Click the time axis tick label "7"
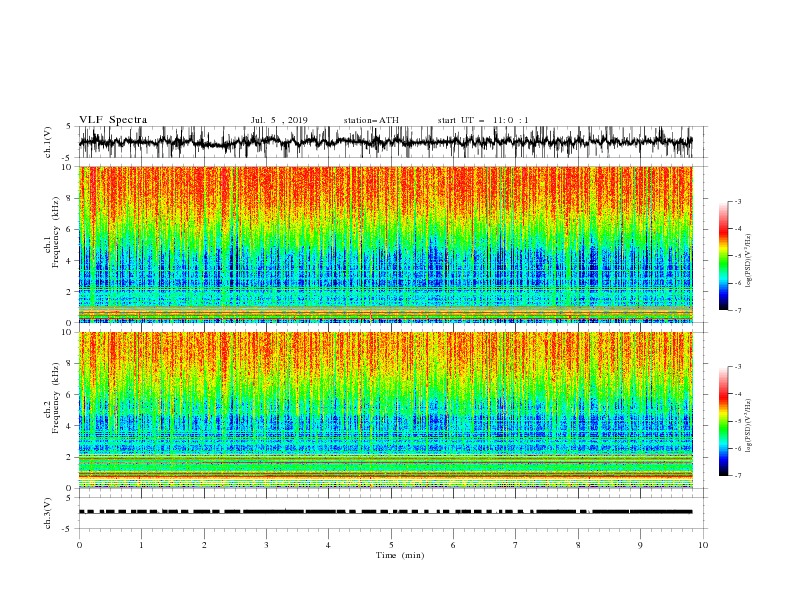The height and width of the screenshot is (612, 792). click(516, 545)
